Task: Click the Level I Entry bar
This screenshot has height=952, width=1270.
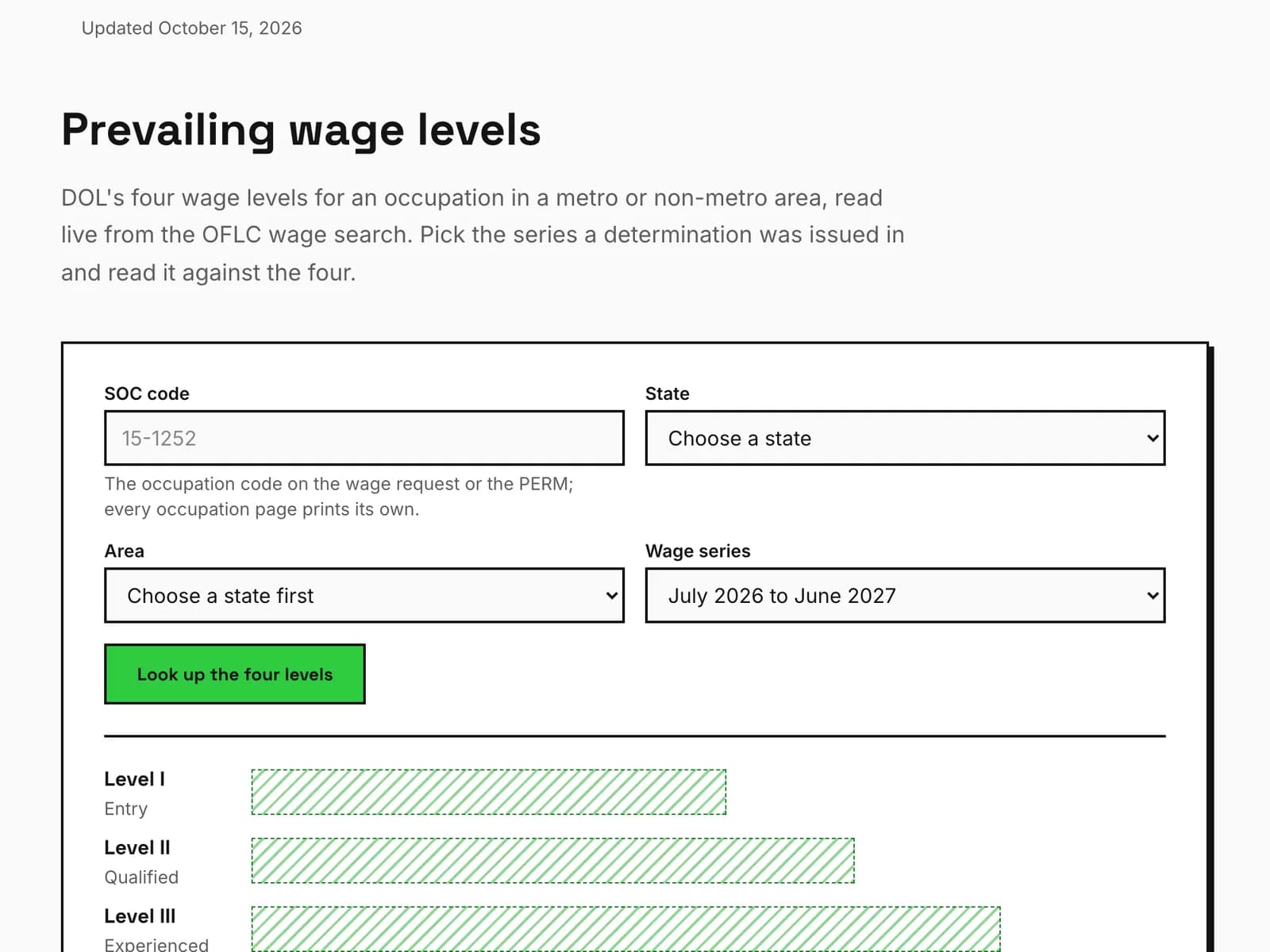Action: click(489, 792)
